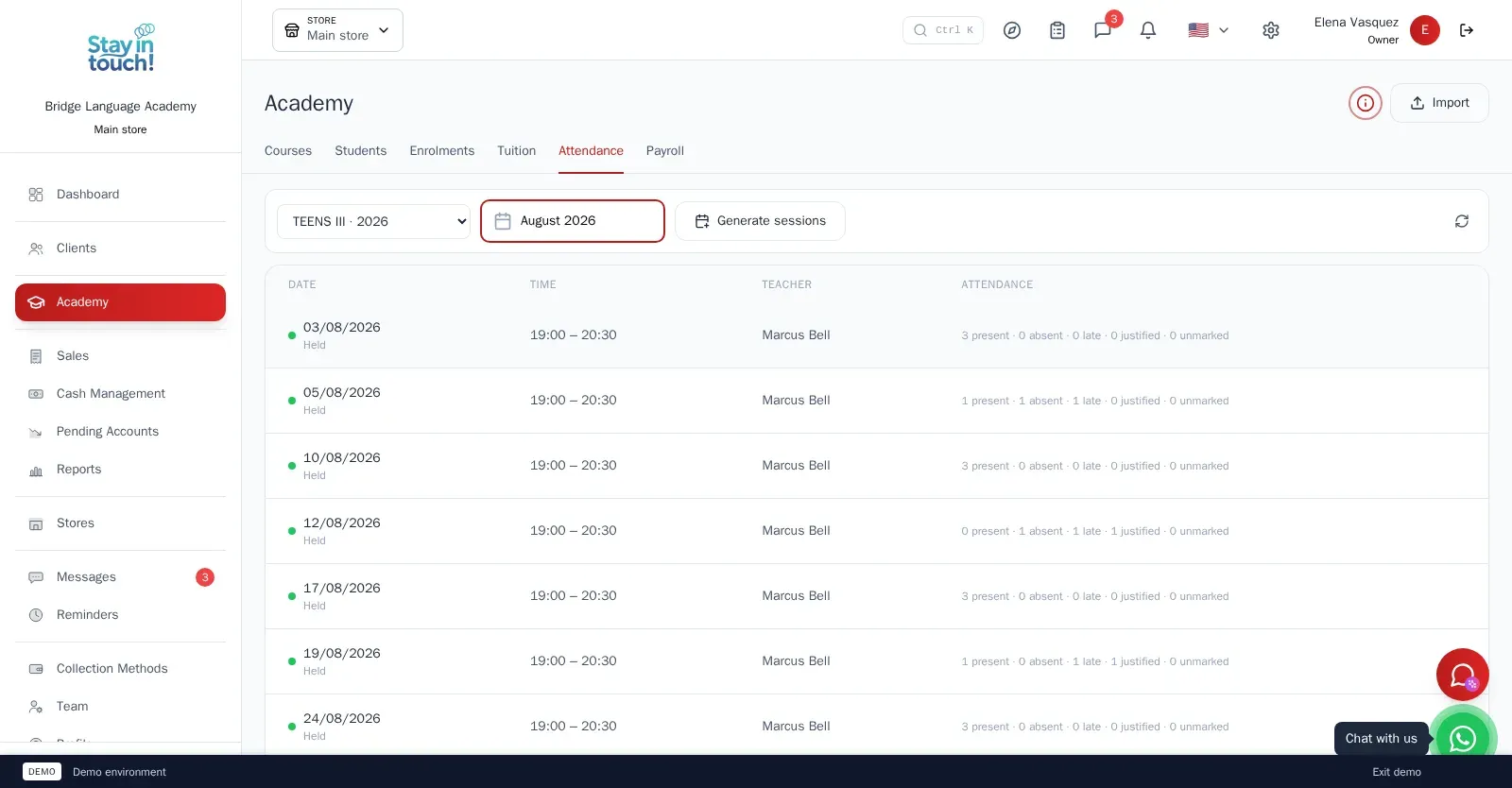
Task: Open Team in sidebar
Action: pos(120,707)
